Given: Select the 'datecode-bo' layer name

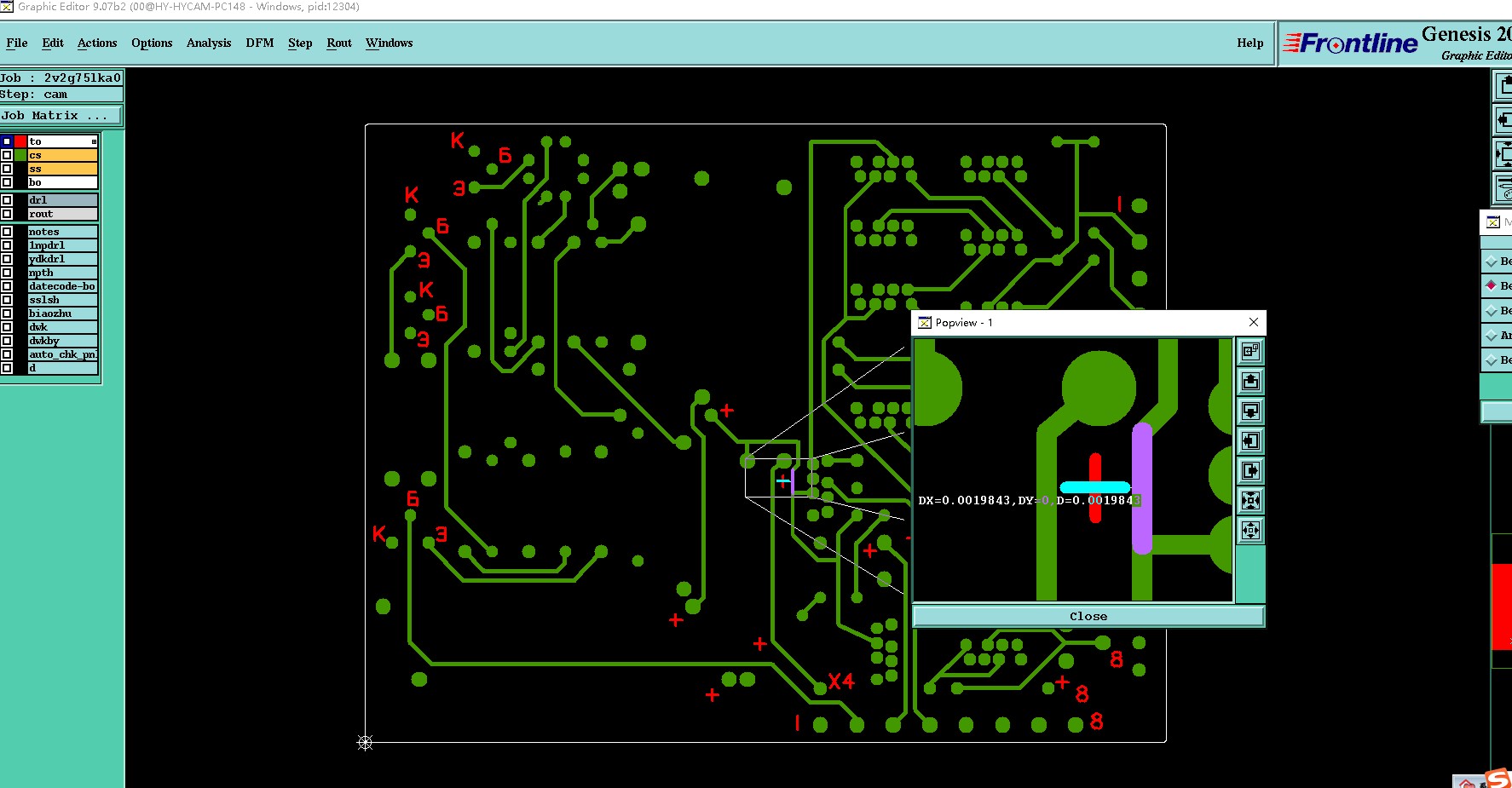Looking at the screenshot, I should [63, 286].
